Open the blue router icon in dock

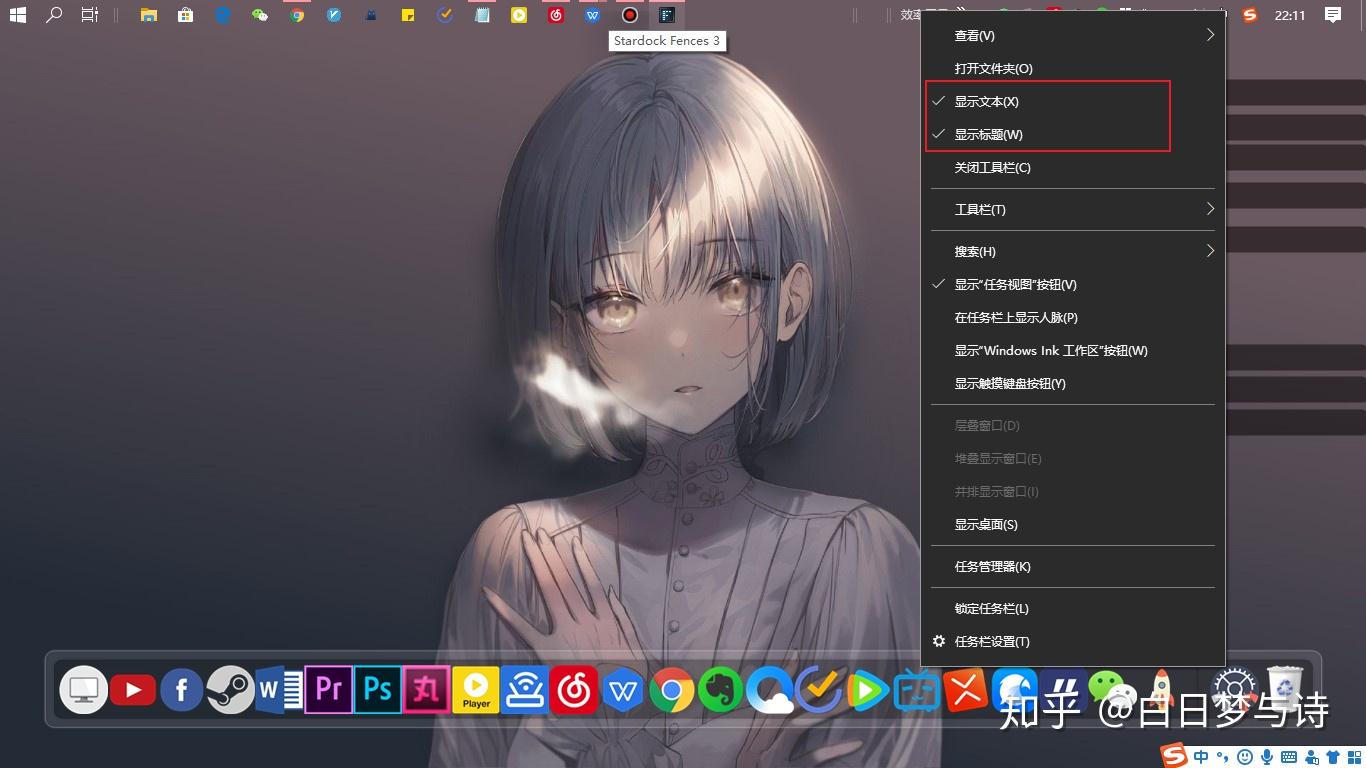click(x=525, y=690)
